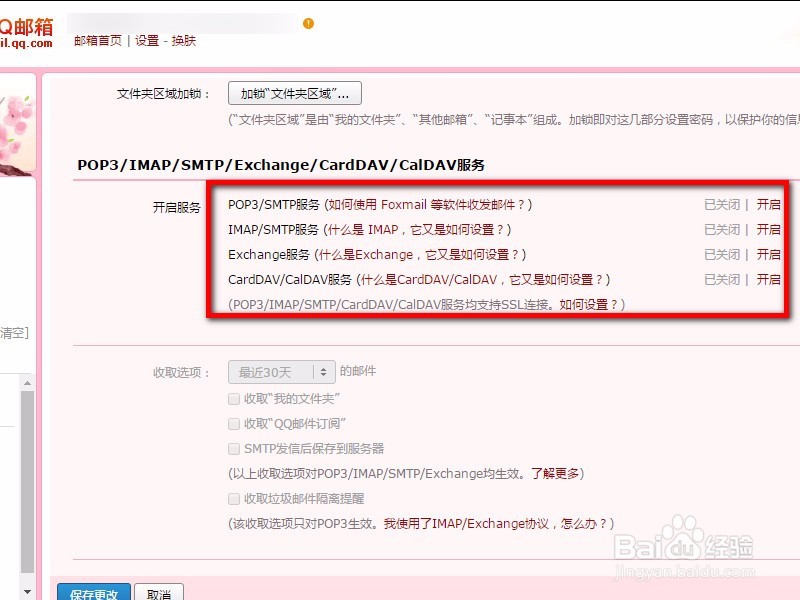Enable SMTP发信后保存到服务器
800x600 pixels.
pos(235,448)
